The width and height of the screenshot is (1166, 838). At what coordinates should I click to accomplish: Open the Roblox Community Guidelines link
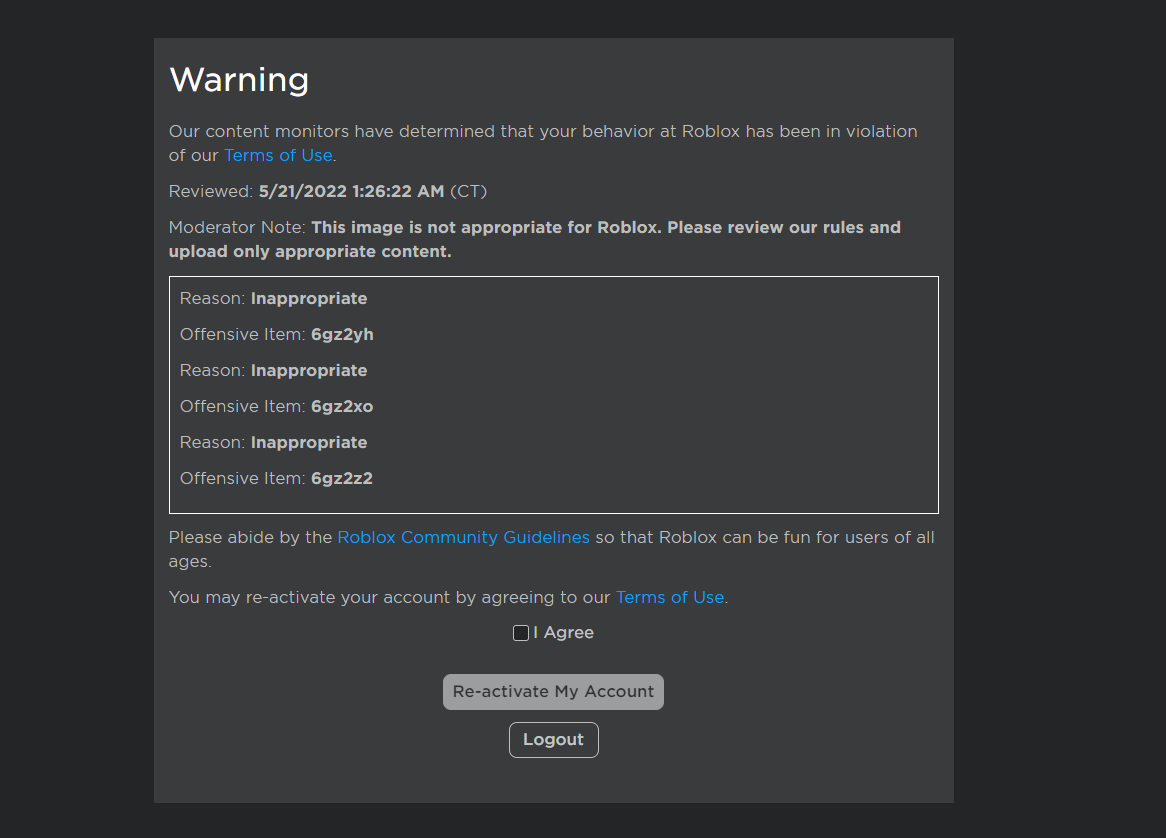(463, 537)
